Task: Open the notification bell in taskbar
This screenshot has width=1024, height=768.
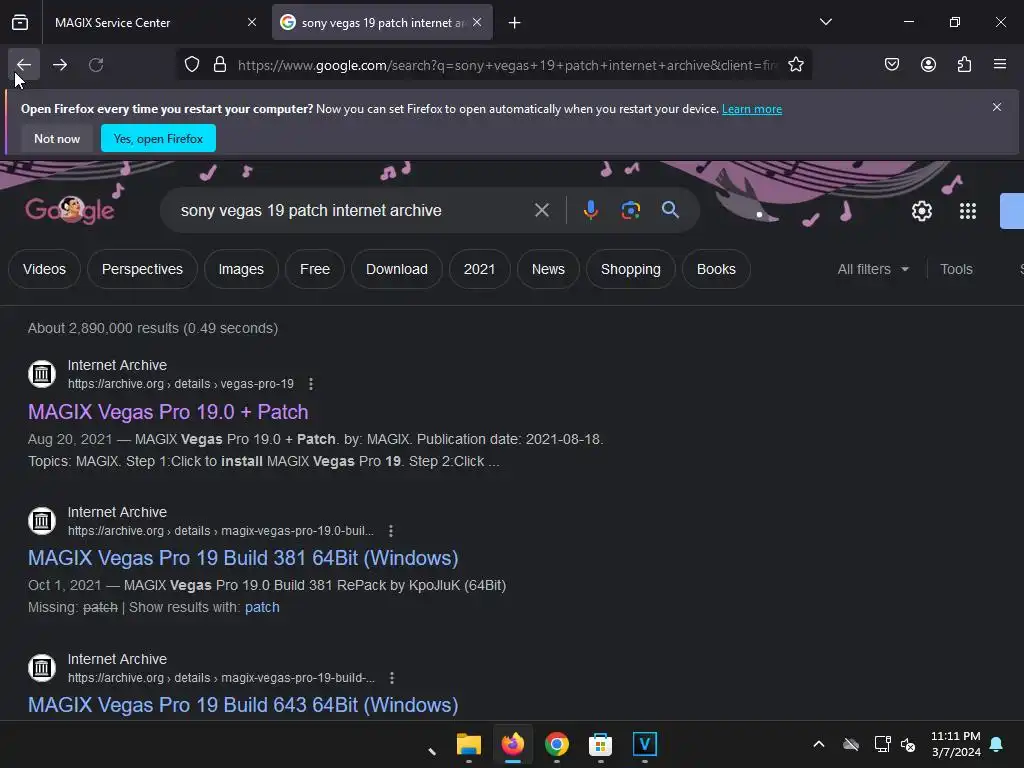Action: pos(997,744)
